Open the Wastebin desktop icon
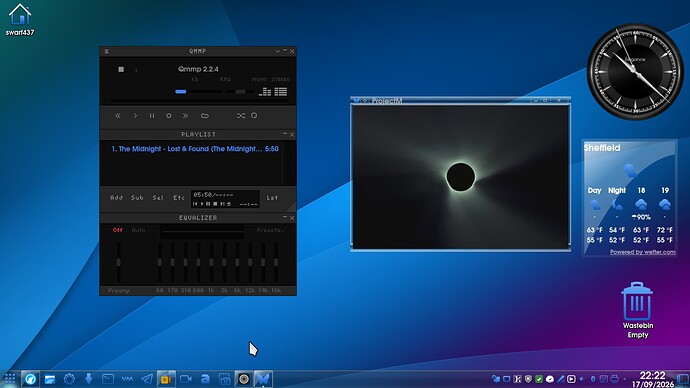The height and width of the screenshot is (388, 690). 637,310
